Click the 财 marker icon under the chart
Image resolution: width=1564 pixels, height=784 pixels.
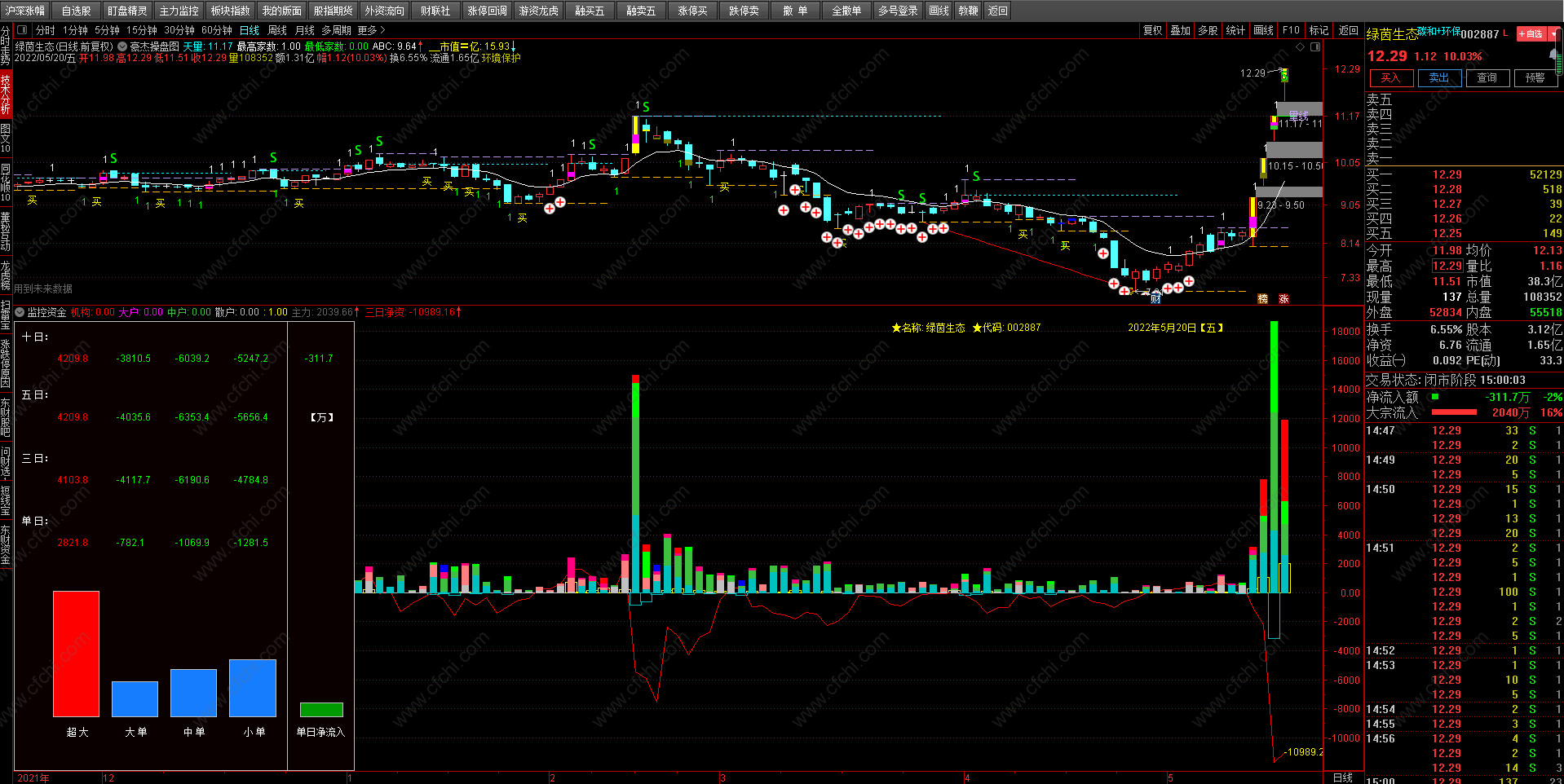click(x=1155, y=298)
